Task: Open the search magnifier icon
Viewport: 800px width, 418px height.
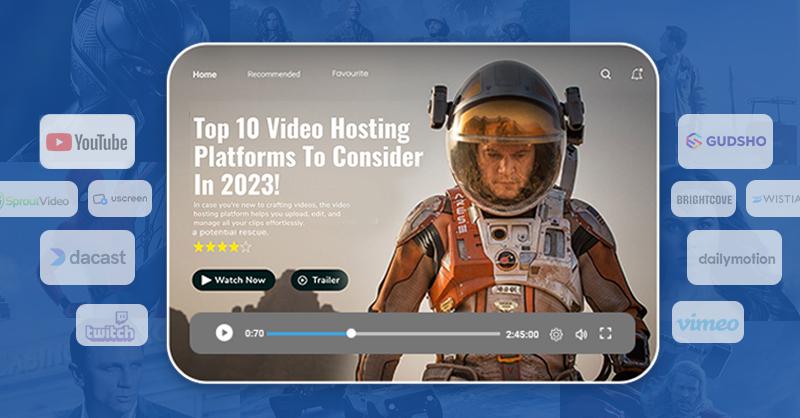Action: tap(606, 75)
